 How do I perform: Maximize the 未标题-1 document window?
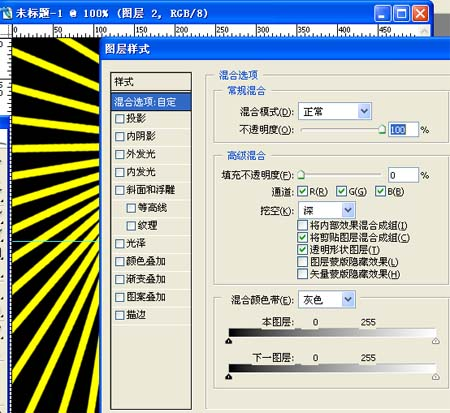tap(401, 14)
